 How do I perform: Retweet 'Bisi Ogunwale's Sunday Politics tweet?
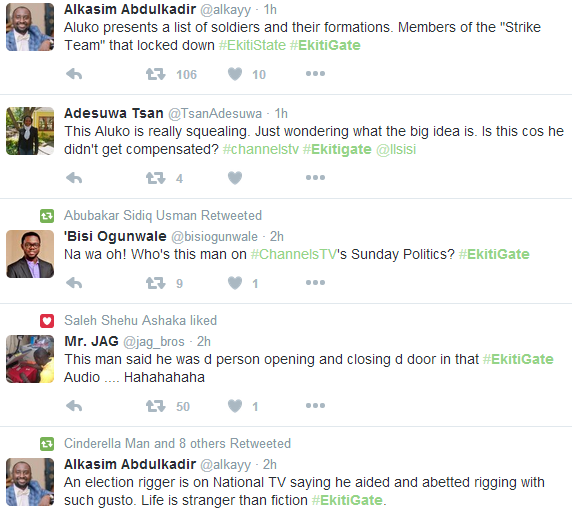(x=156, y=283)
